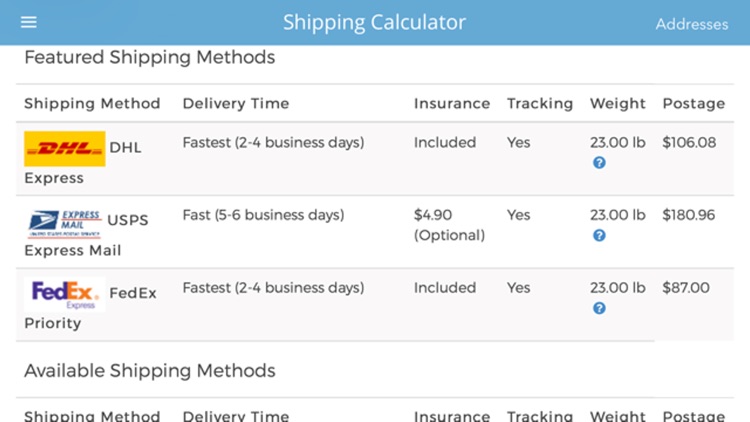Click the FedEx Express logo
This screenshot has width=750, height=422.
pos(65,294)
